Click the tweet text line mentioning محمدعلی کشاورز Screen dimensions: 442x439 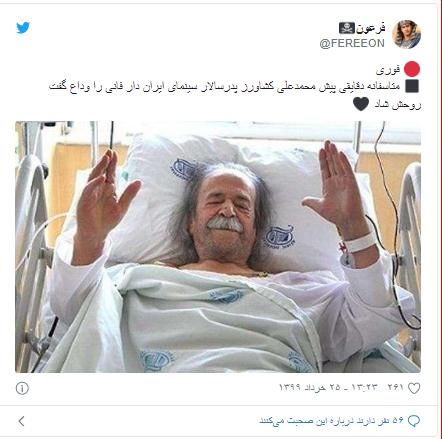(x=224, y=87)
